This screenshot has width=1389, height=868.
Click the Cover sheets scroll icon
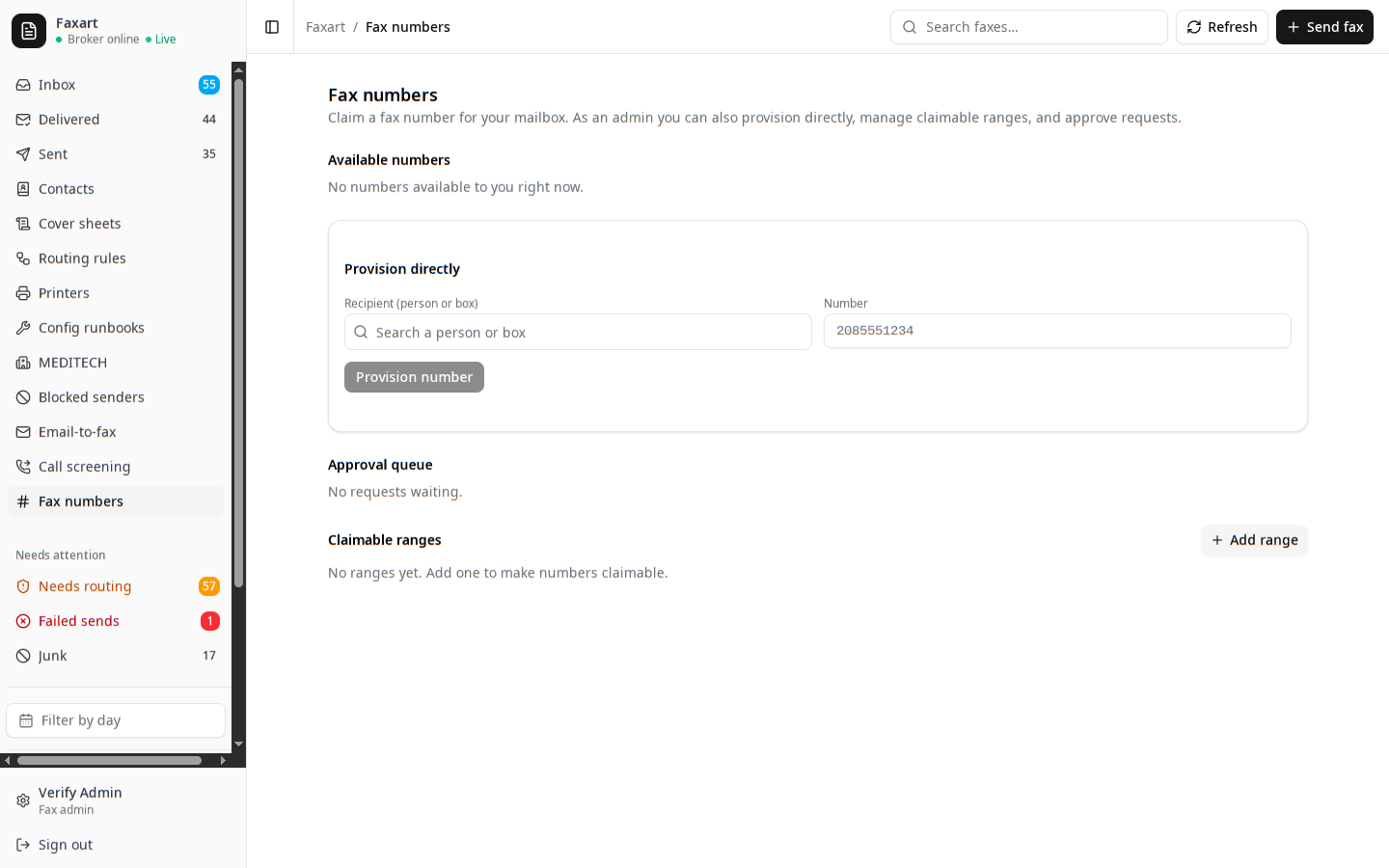click(x=23, y=224)
